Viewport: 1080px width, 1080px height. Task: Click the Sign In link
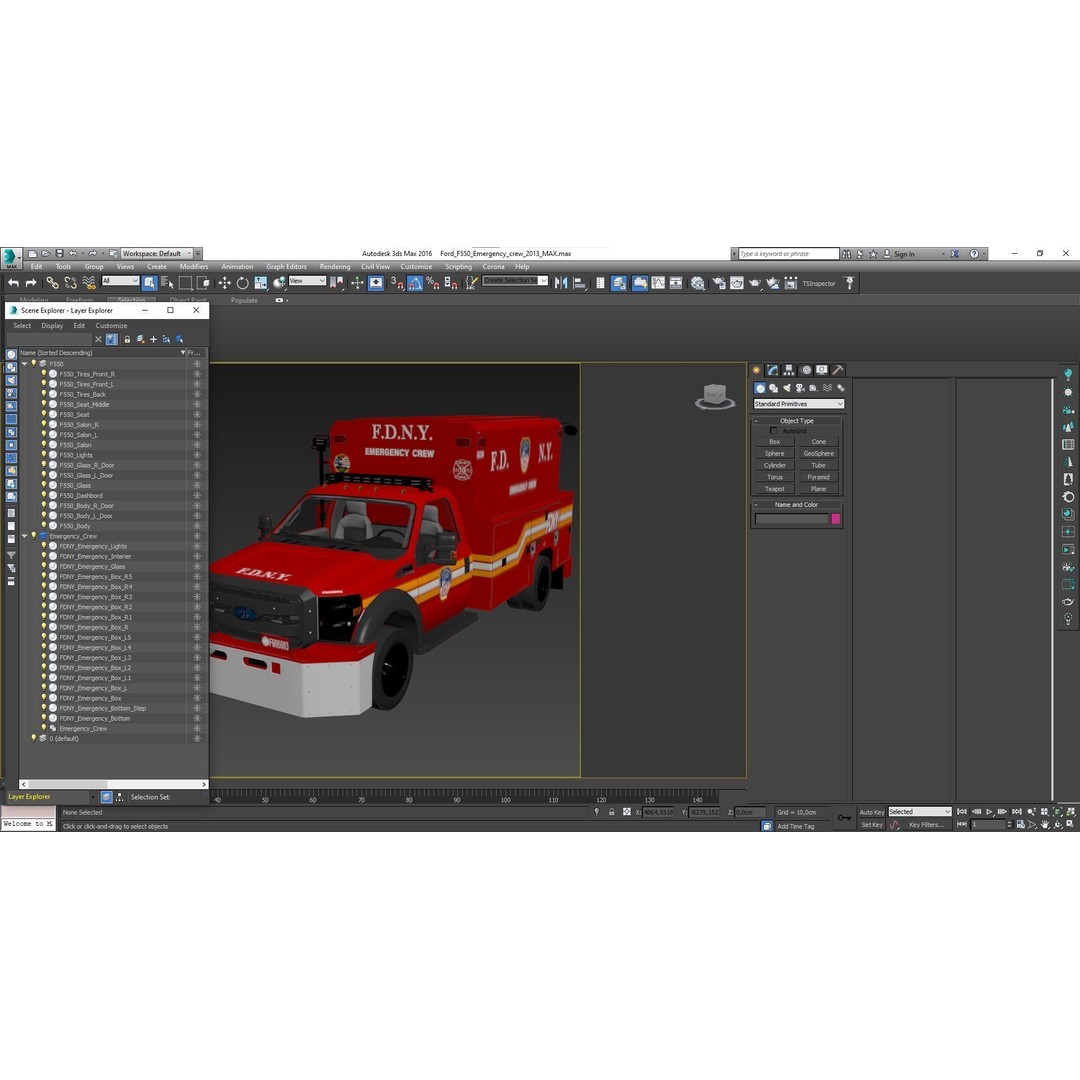coord(904,254)
